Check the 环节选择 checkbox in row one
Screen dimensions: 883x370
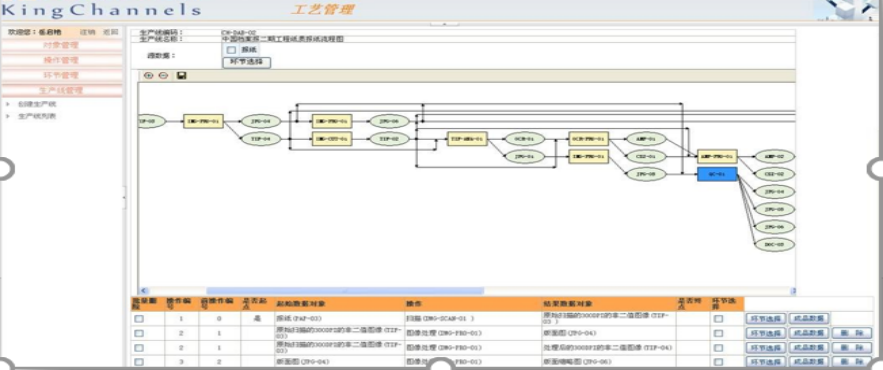tap(719, 319)
